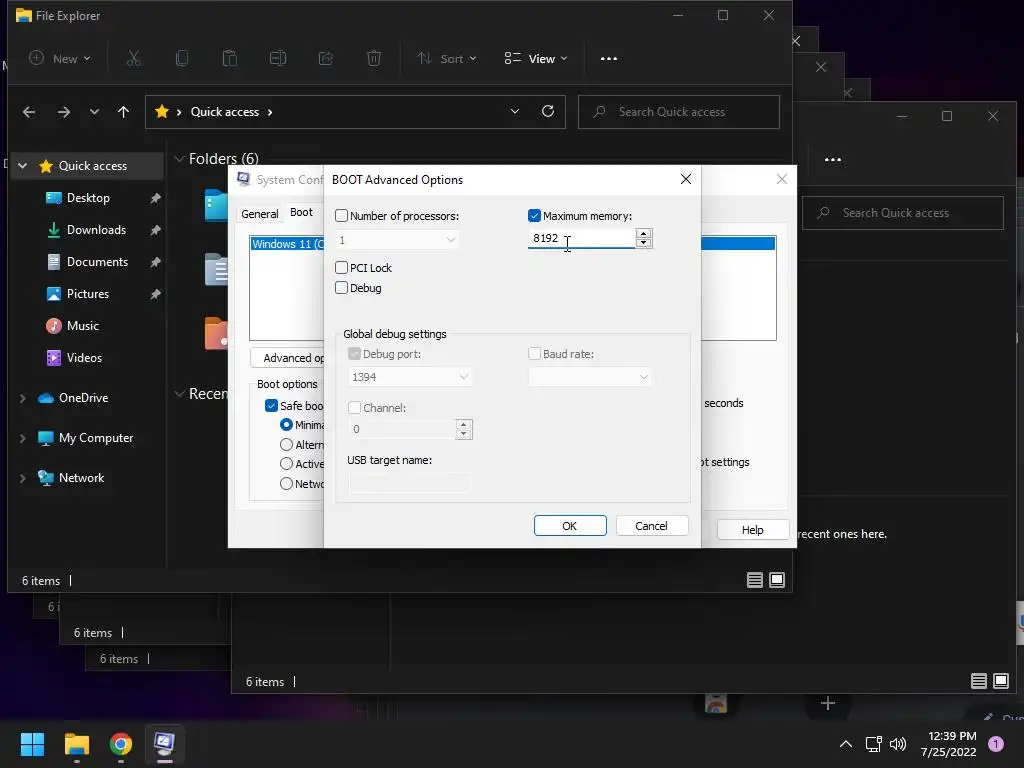Open Videos in the sidebar
1024x768 pixels.
click(84, 358)
